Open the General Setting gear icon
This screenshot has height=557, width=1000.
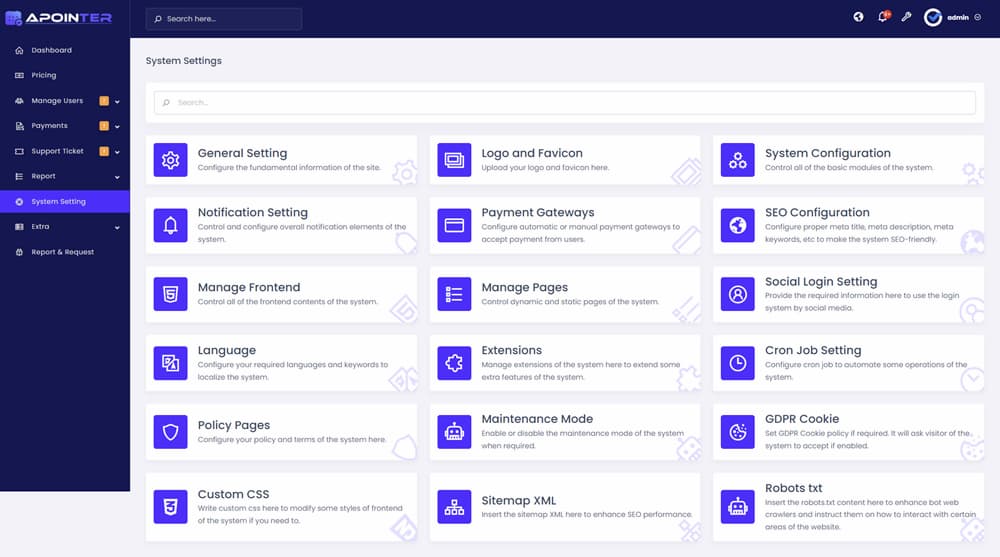click(x=170, y=160)
